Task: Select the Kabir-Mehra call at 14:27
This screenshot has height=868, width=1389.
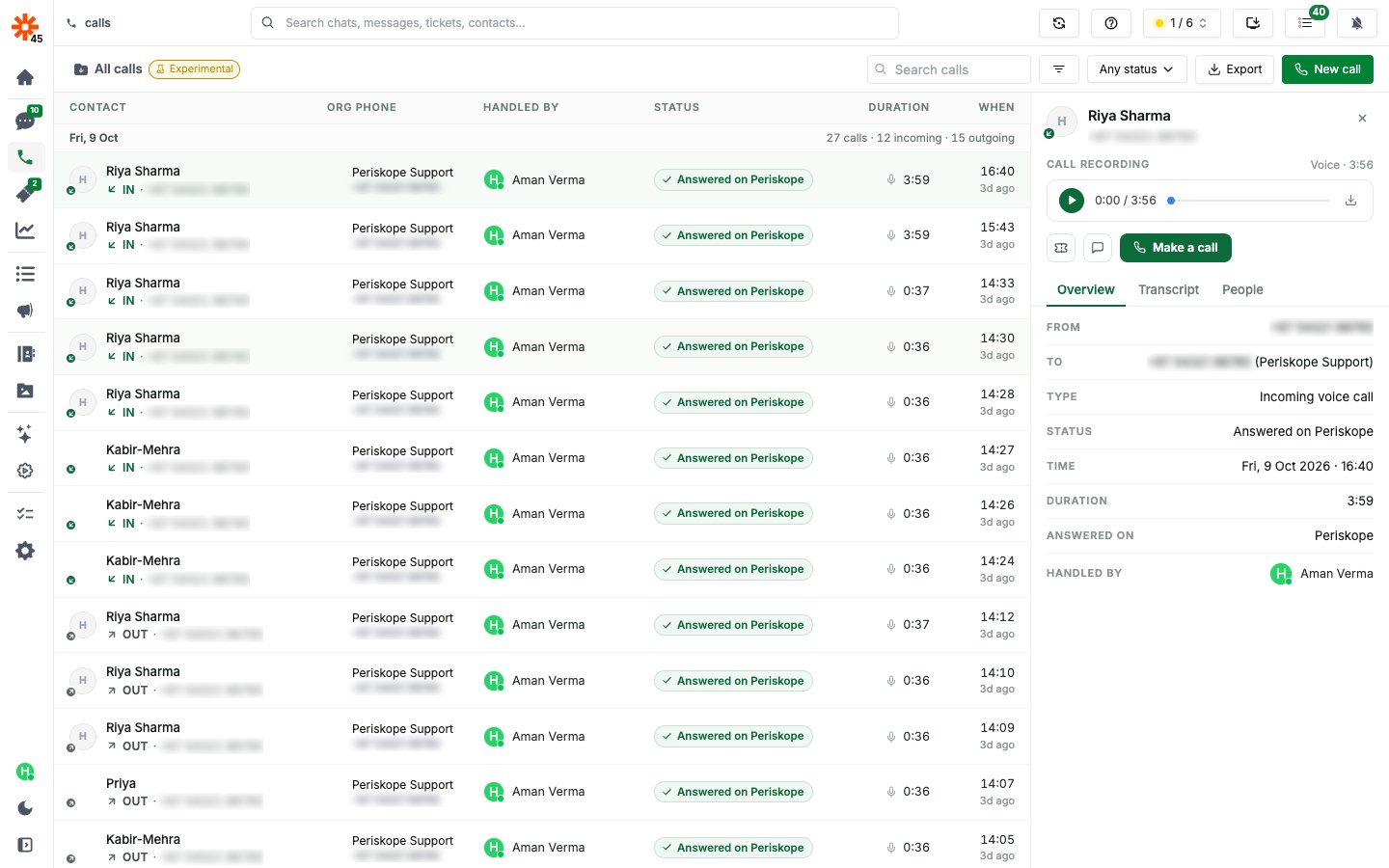Action: 542,458
